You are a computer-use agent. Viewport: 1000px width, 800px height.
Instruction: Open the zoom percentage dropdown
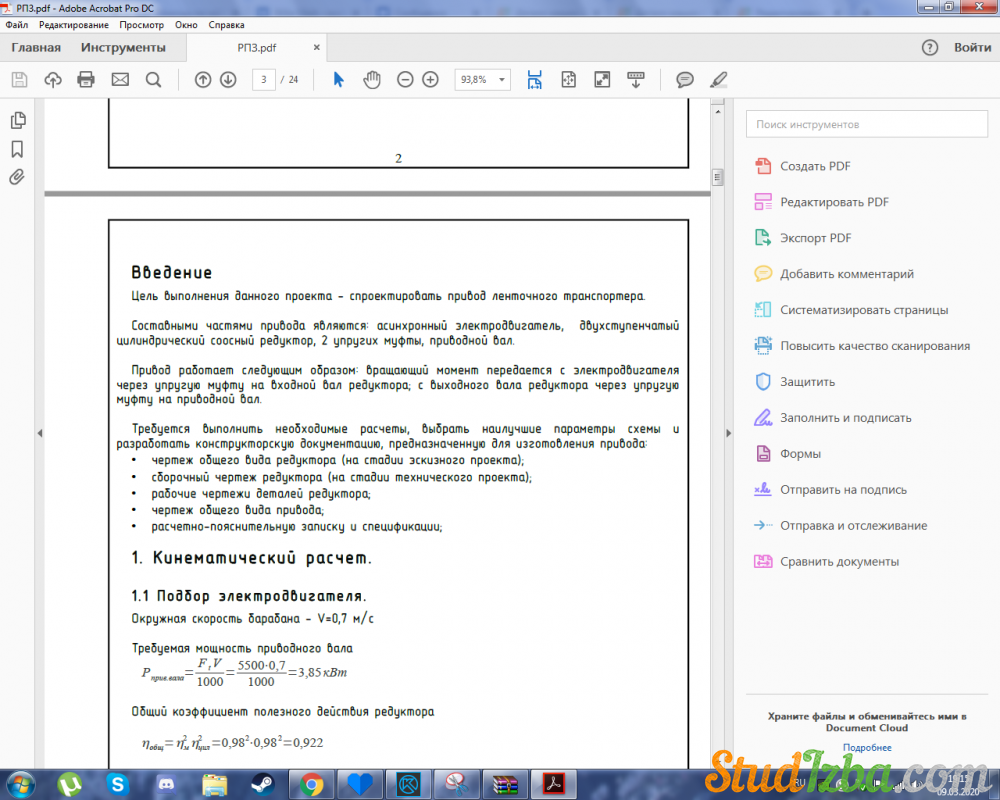coord(502,80)
